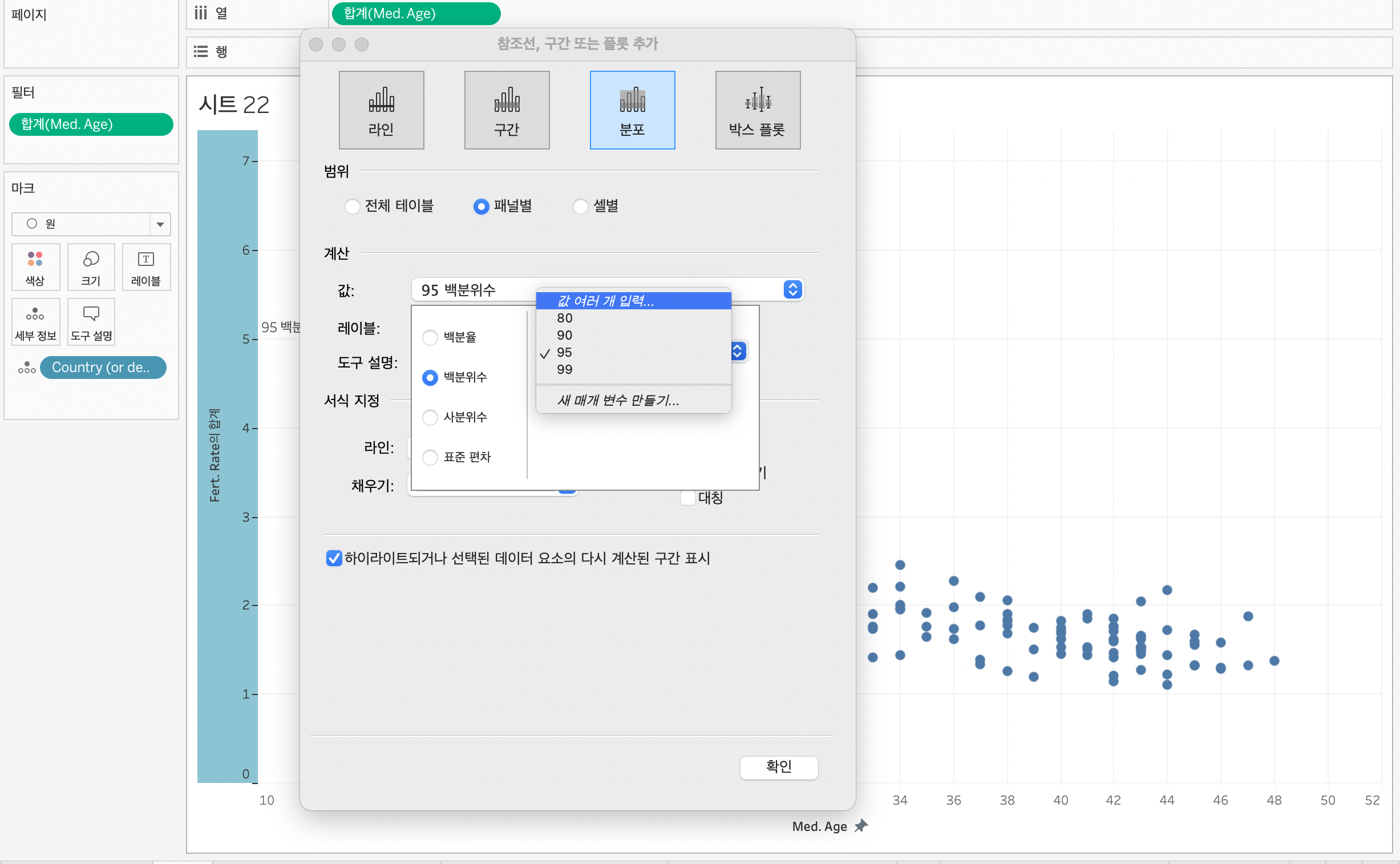This screenshot has width=1400, height=864.
Task: Choose 99 from the percentile list
Action: [564, 369]
